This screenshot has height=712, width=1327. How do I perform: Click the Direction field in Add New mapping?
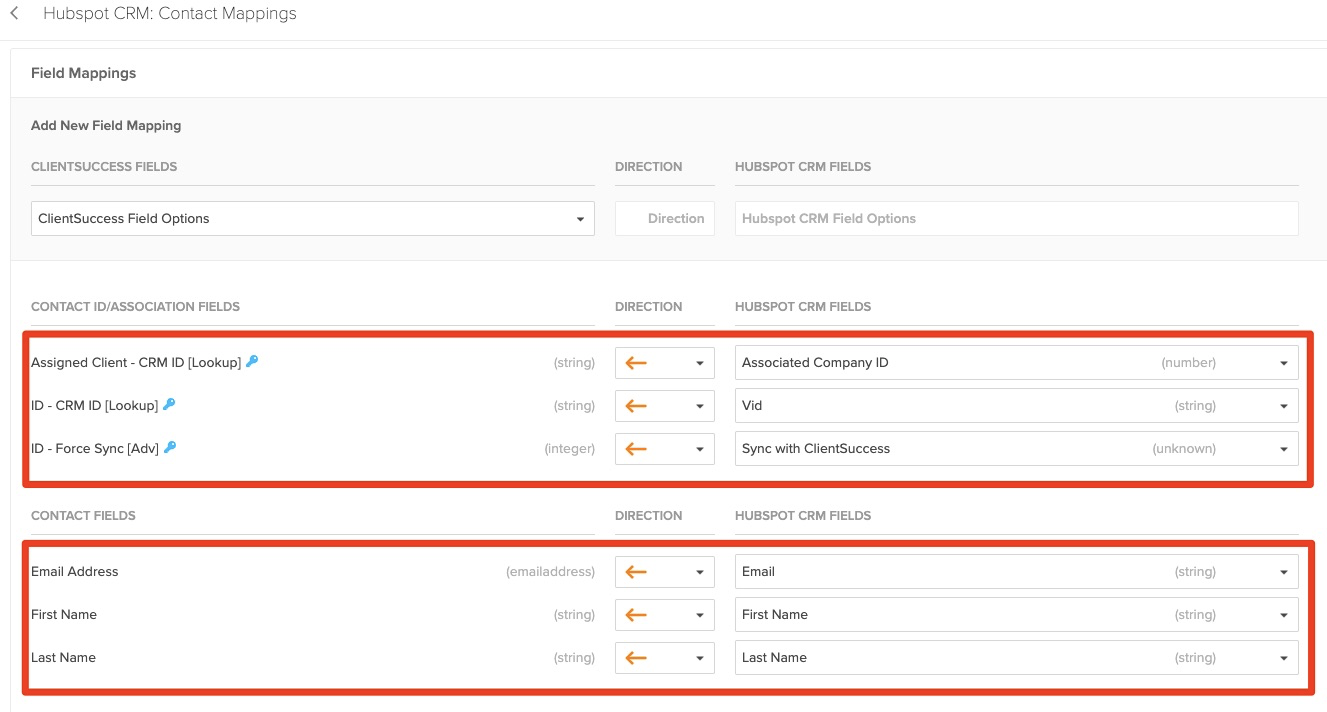click(665, 219)
